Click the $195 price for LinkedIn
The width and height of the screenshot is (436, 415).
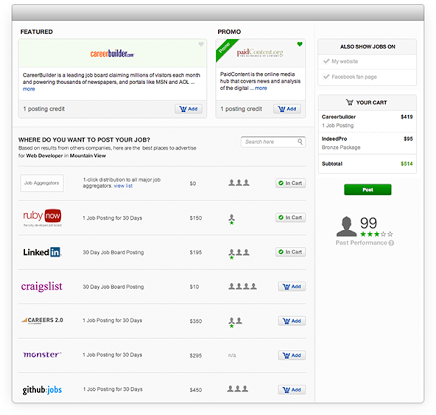[196, 252]
